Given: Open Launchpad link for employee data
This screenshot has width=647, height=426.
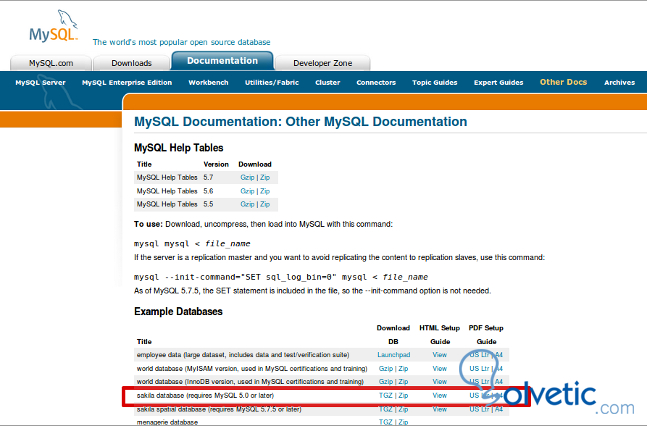Looking at the screenshot, I should pos(394,355).
